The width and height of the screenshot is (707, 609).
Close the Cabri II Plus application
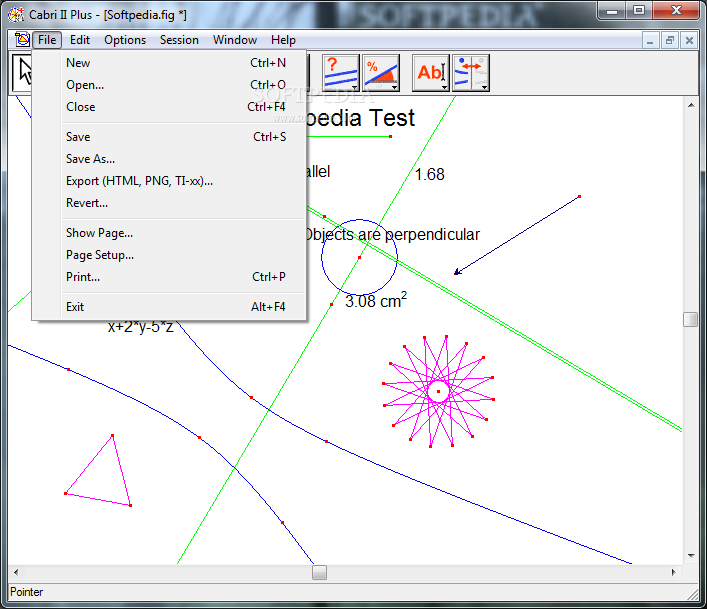[676, 11]
